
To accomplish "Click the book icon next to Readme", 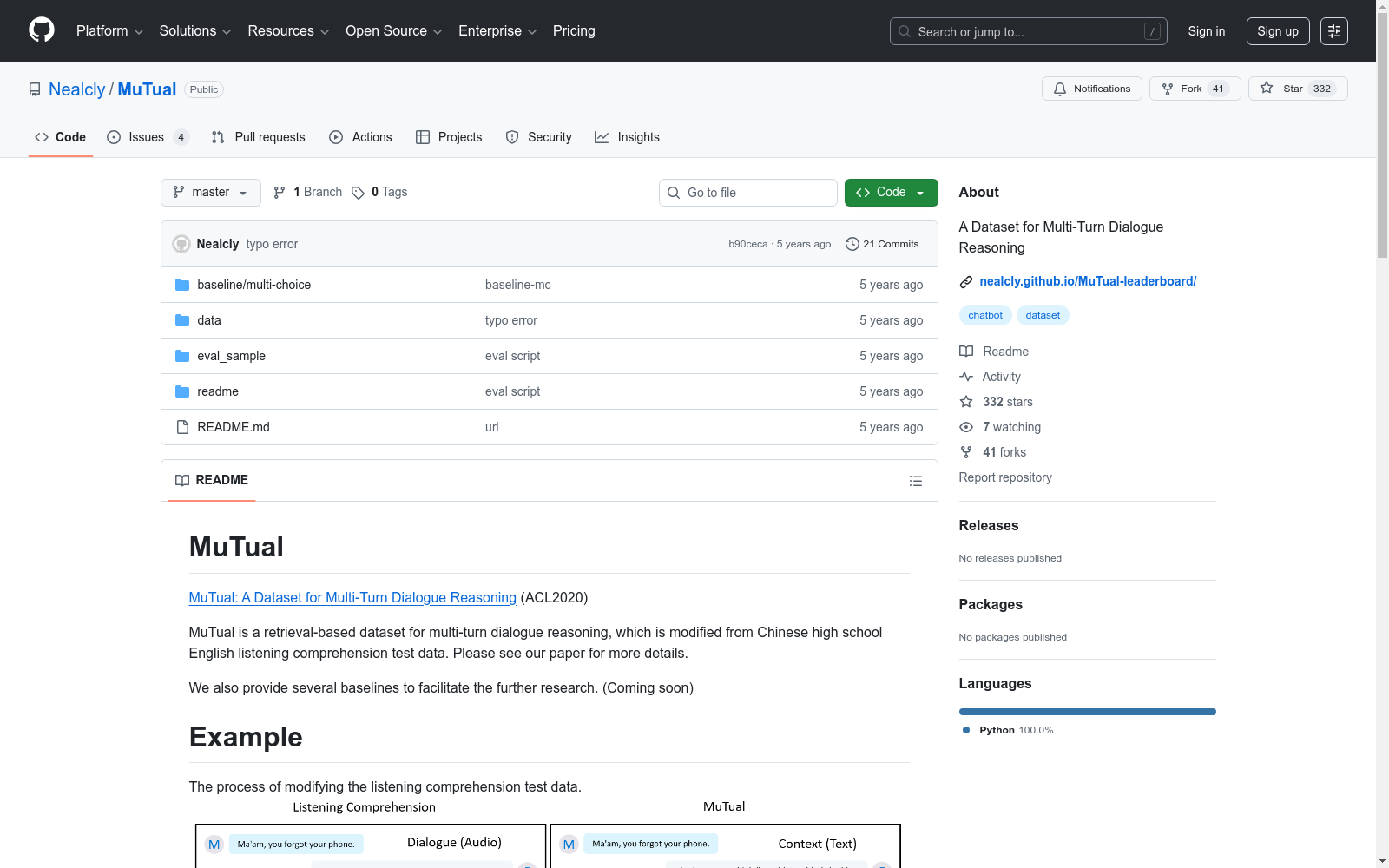I will click(966, 352).
